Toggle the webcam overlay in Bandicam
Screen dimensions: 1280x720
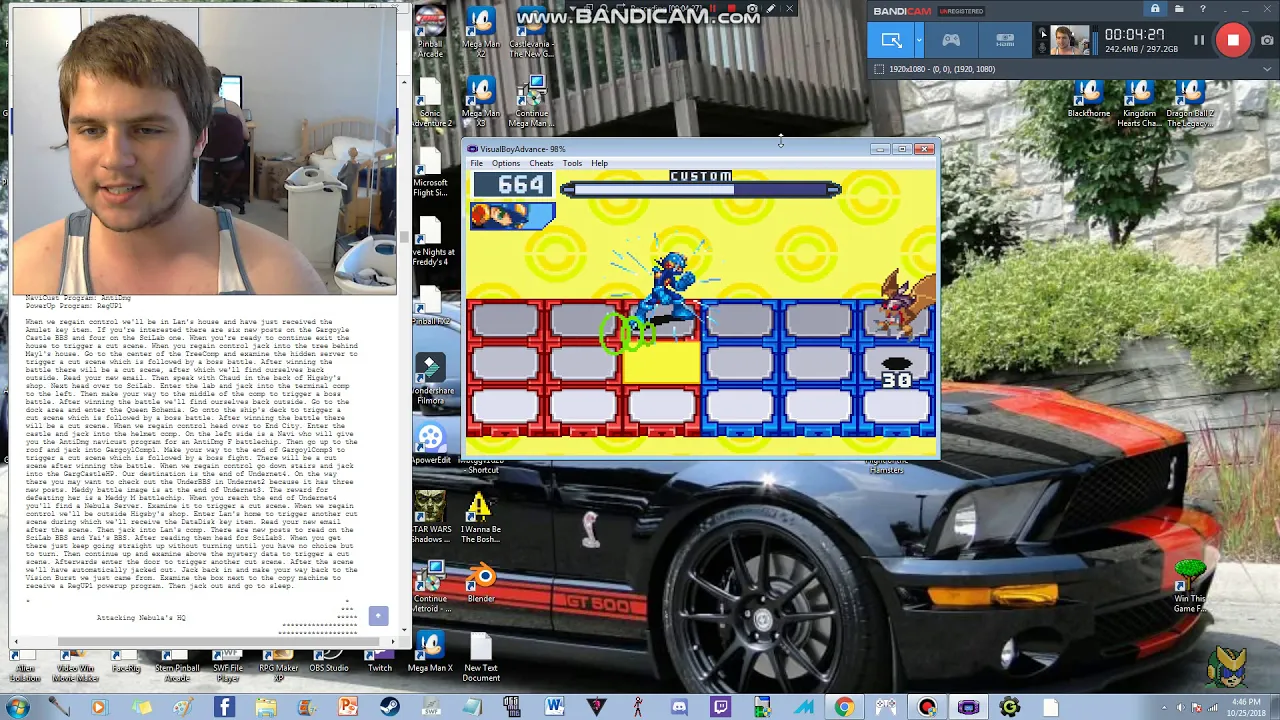point(1043,33)
